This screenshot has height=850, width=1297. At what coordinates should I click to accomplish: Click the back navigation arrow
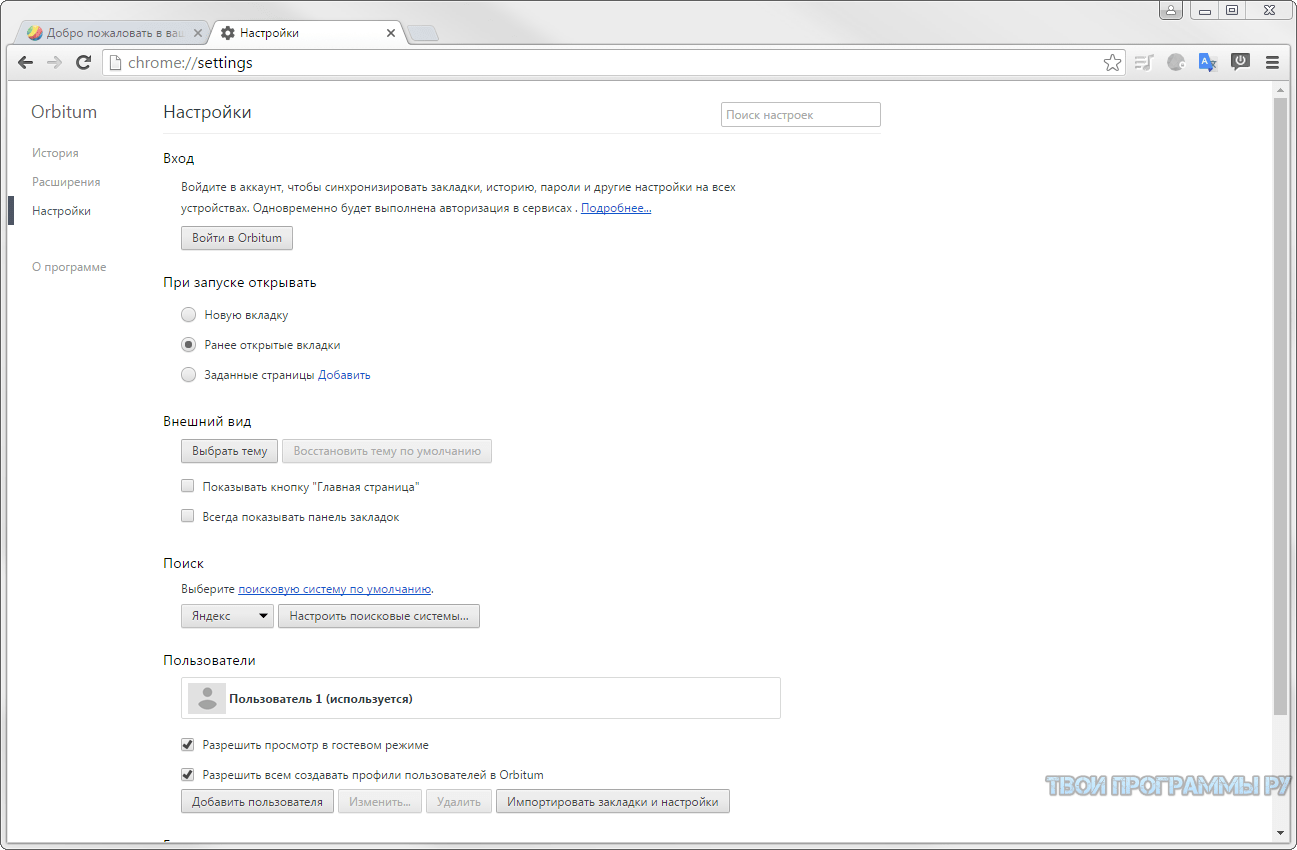pos(25,62)
